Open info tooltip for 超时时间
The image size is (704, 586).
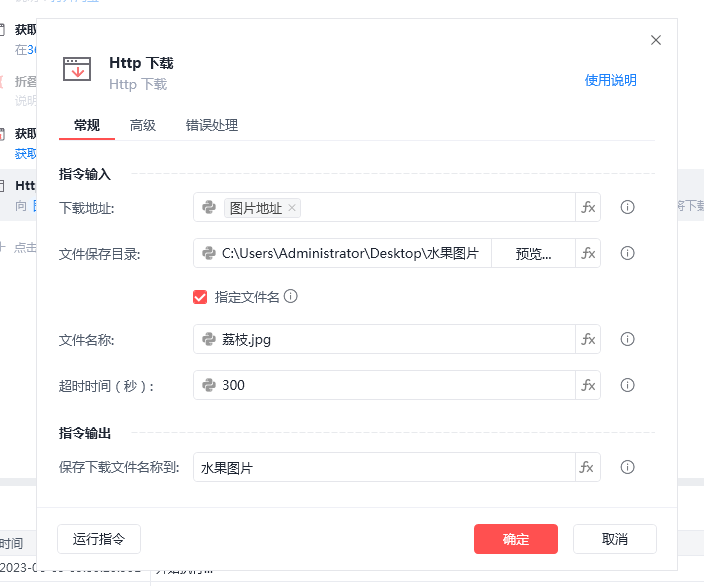coord(627,385)
